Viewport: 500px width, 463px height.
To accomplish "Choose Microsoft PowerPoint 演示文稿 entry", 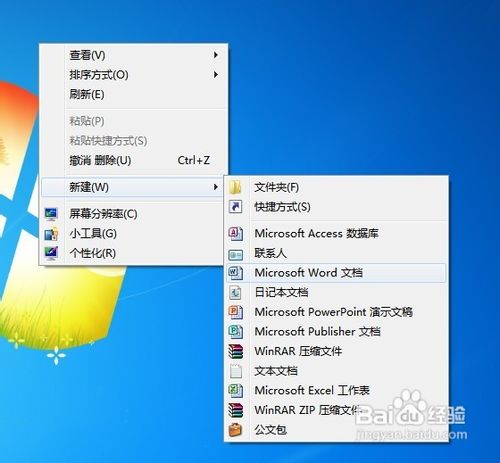I will [336, 312].
